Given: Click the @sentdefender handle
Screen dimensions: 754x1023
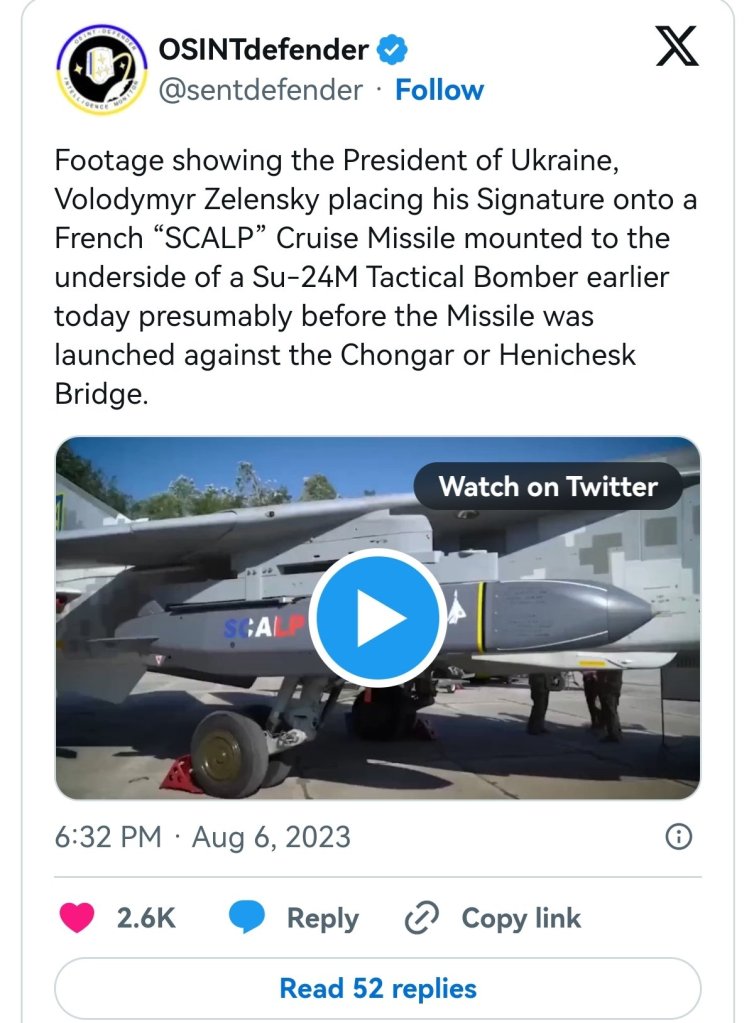Looking at the screenshot, I should click(x=260, y=90).
